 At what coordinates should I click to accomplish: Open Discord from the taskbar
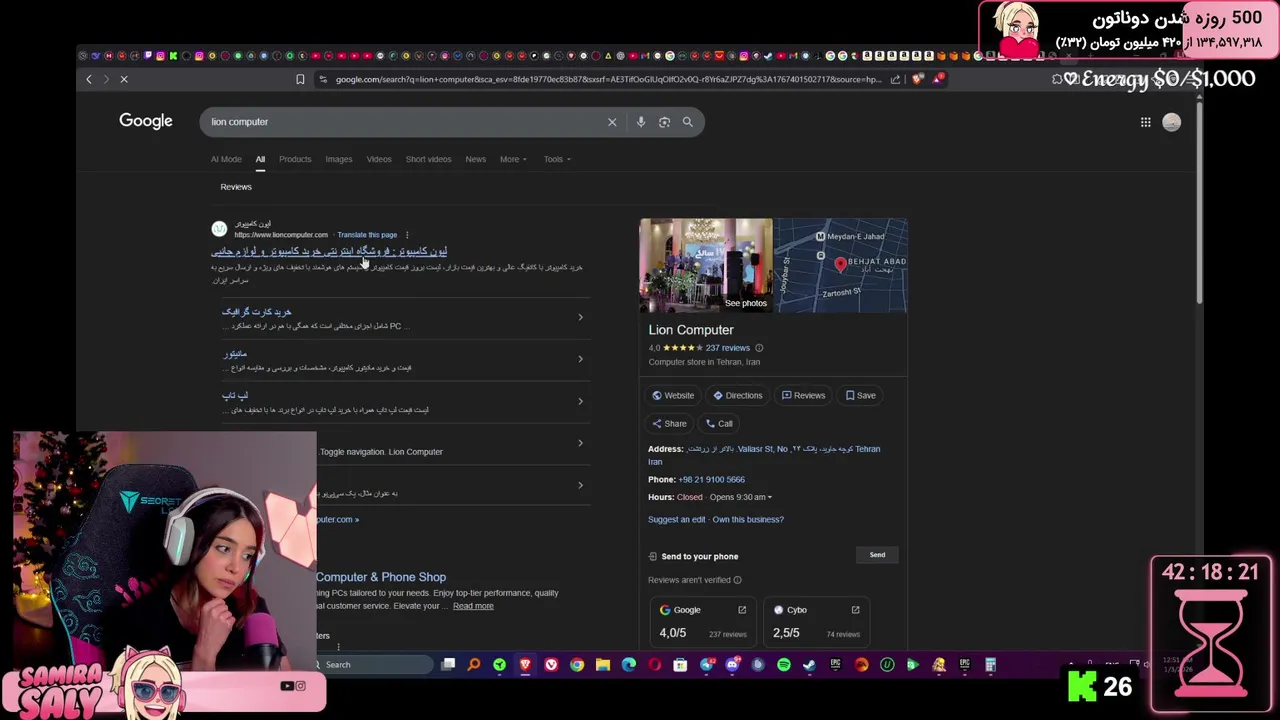[x=732, y=665]
